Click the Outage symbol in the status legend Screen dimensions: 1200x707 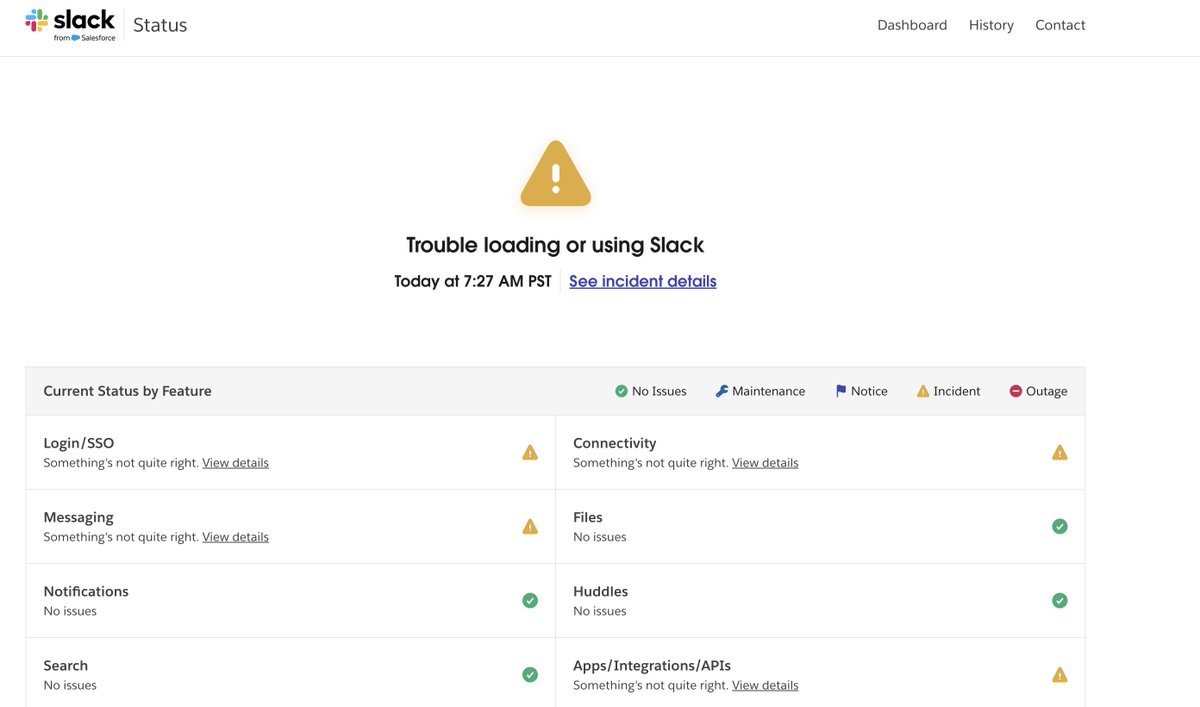[1016, 390]
